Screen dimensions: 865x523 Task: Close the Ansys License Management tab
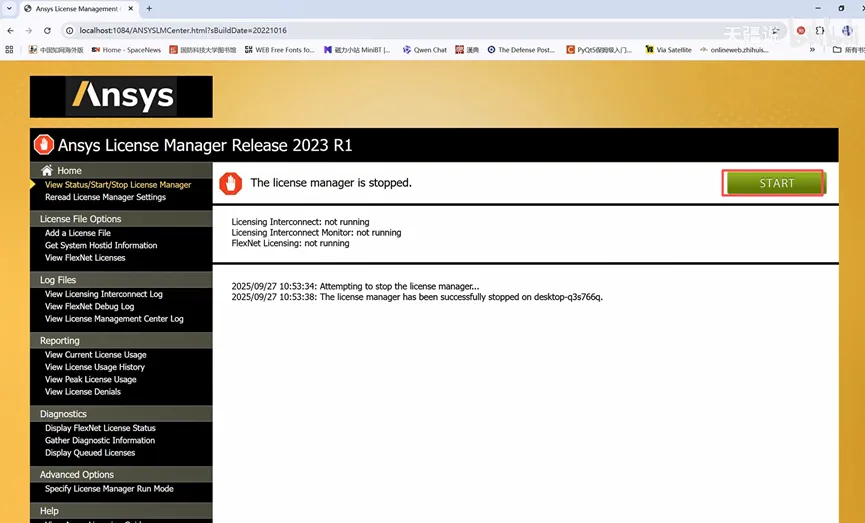tap(131, 9)
